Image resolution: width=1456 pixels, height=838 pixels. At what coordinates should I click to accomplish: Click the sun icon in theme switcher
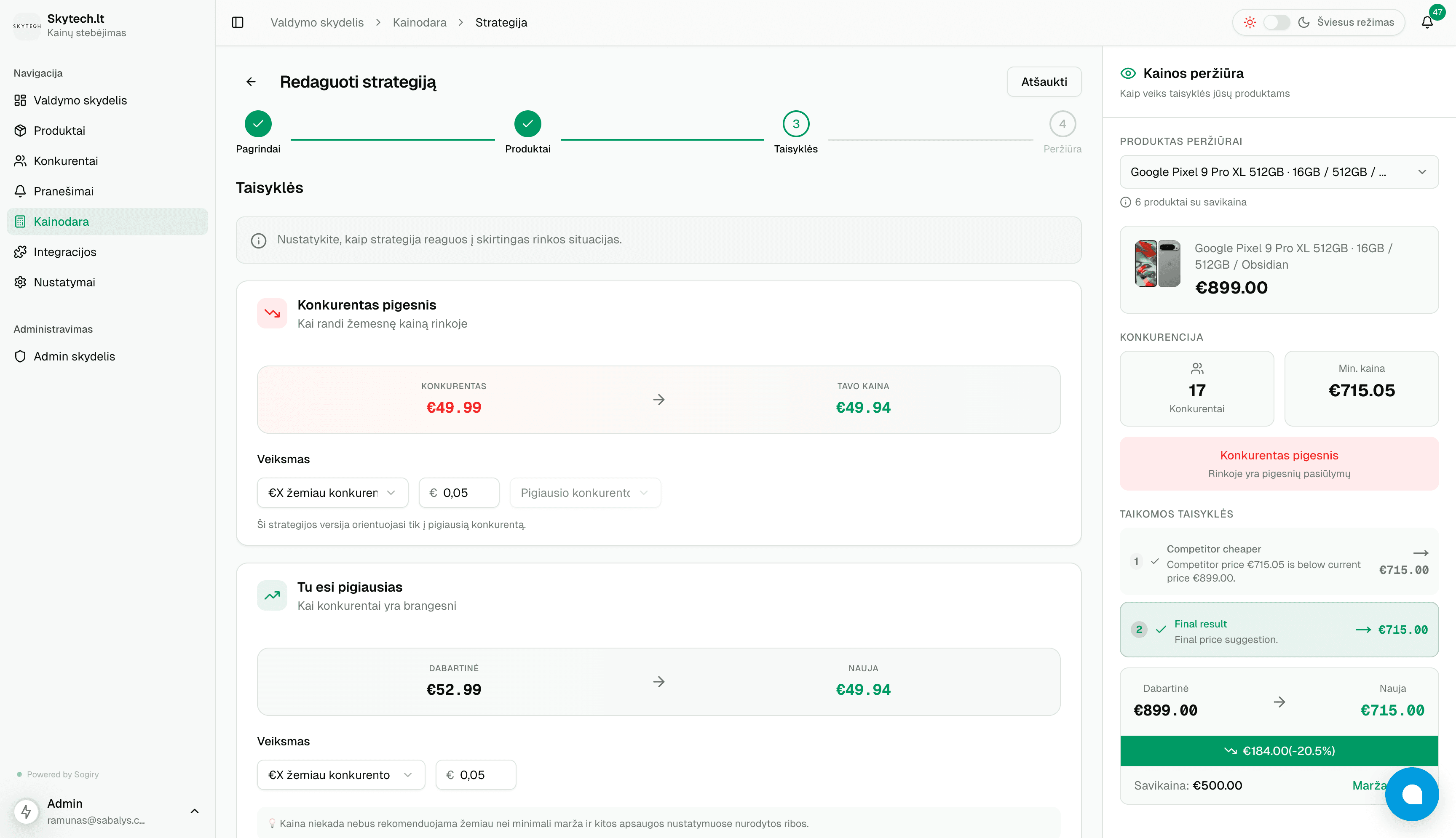click(1249, 22)
